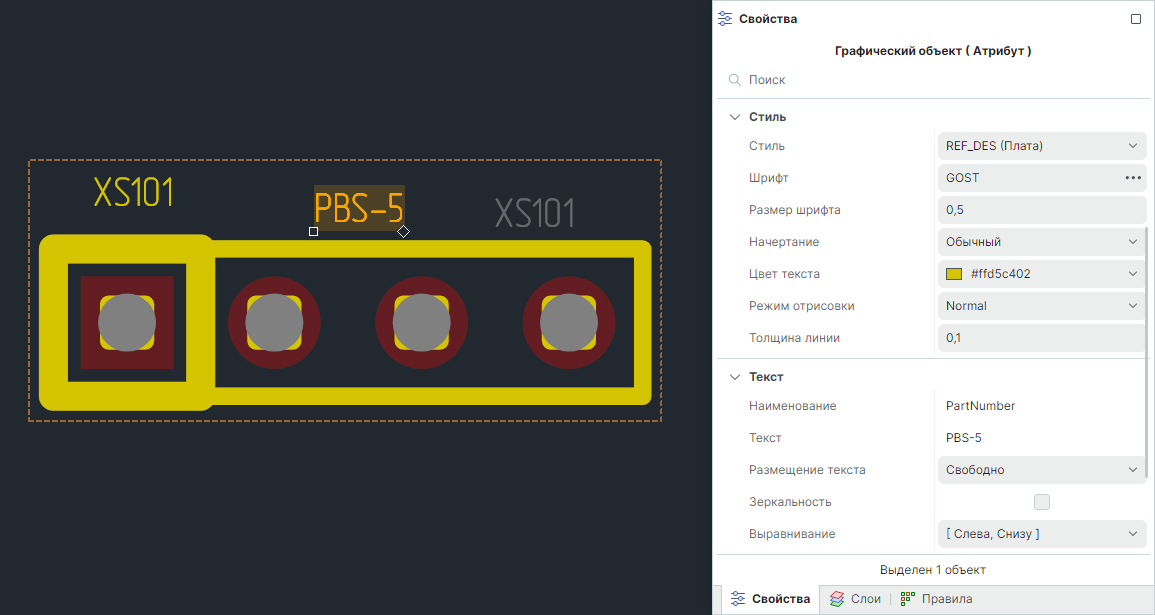Open the Стиль REF_DES (Плата) dropdown

point(1042,146)
